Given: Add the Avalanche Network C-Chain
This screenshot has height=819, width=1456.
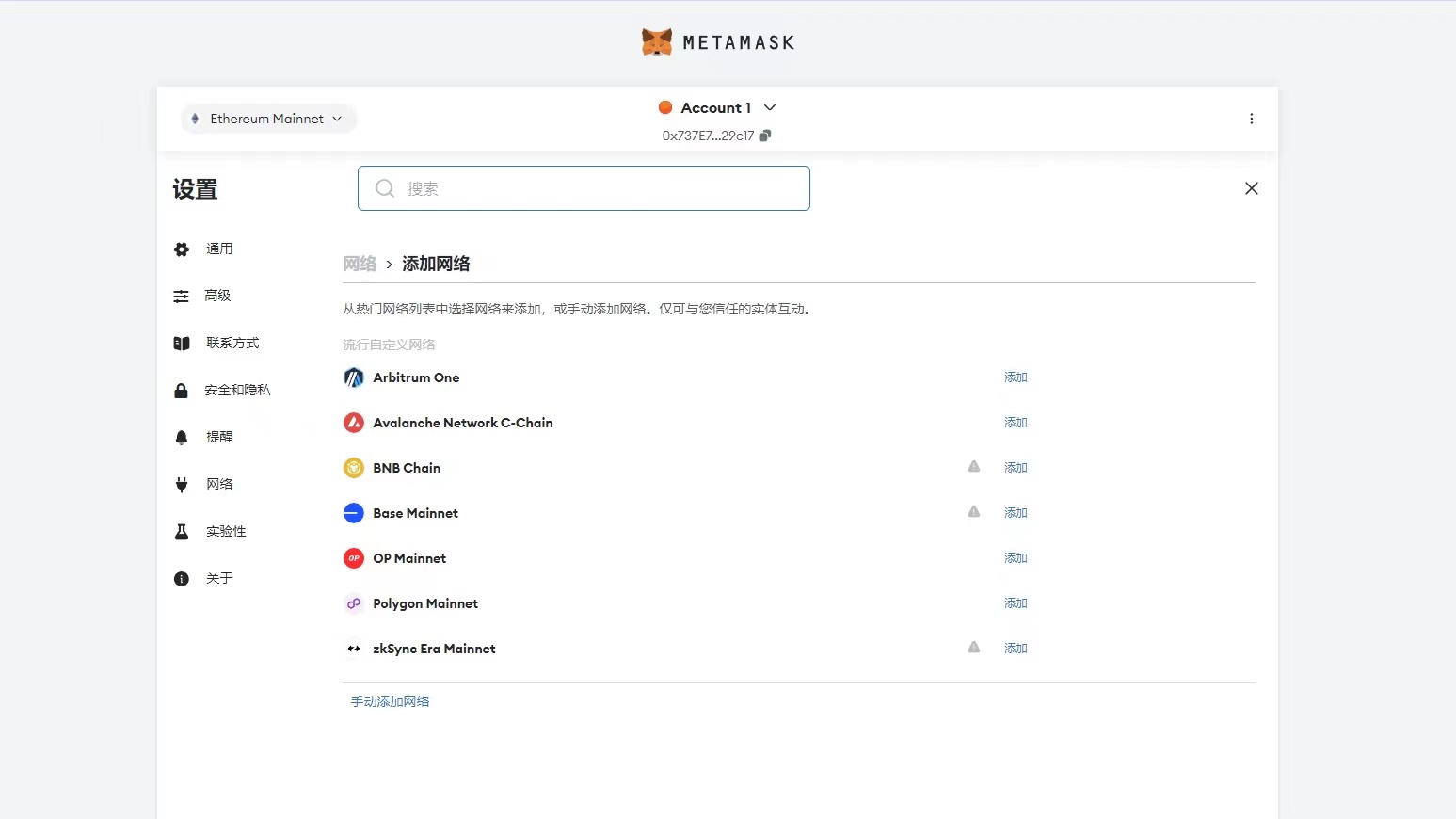Looking at the screenshot, I should 1016,423.
